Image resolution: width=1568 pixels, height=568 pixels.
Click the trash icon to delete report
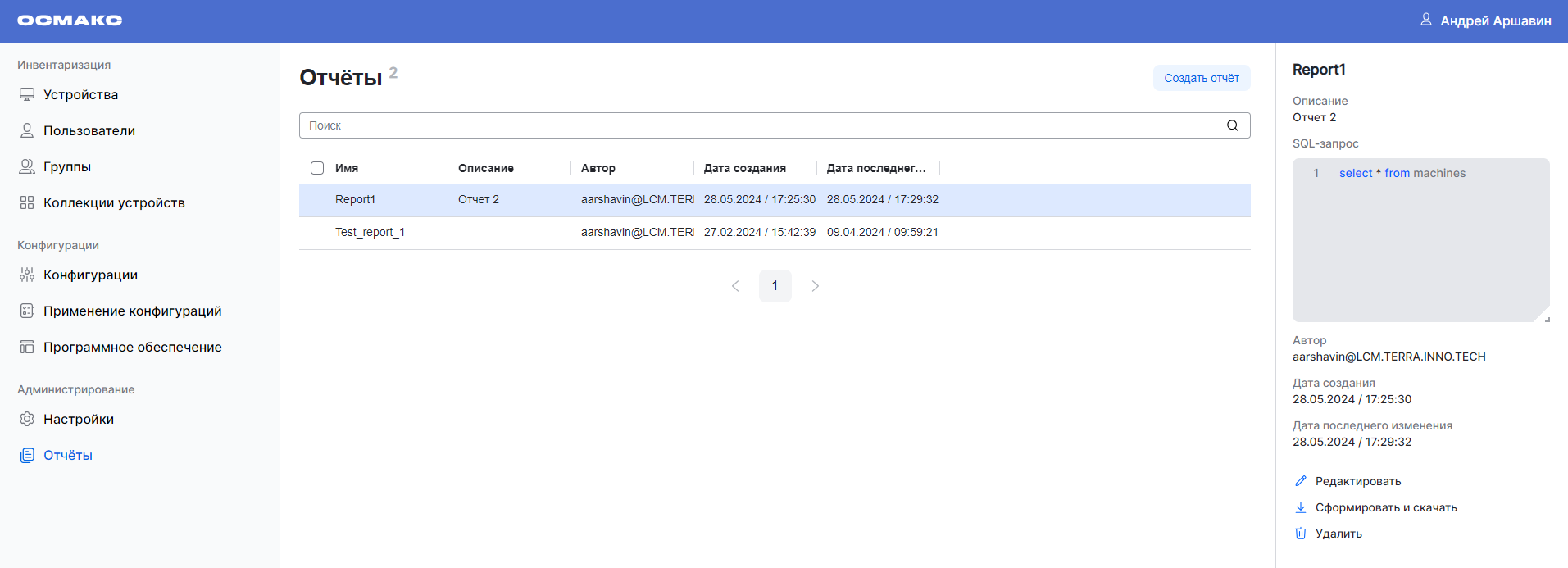click(1301, 534)
